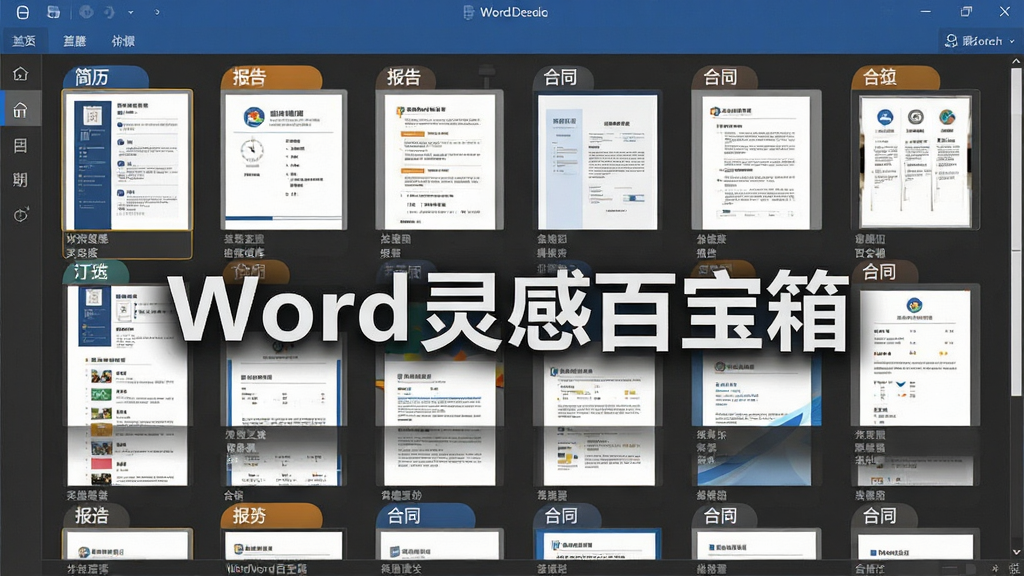Screen dimensions: 1024x576
Task: Select the blue 合同 category tab
Action: tap(424, 516)
